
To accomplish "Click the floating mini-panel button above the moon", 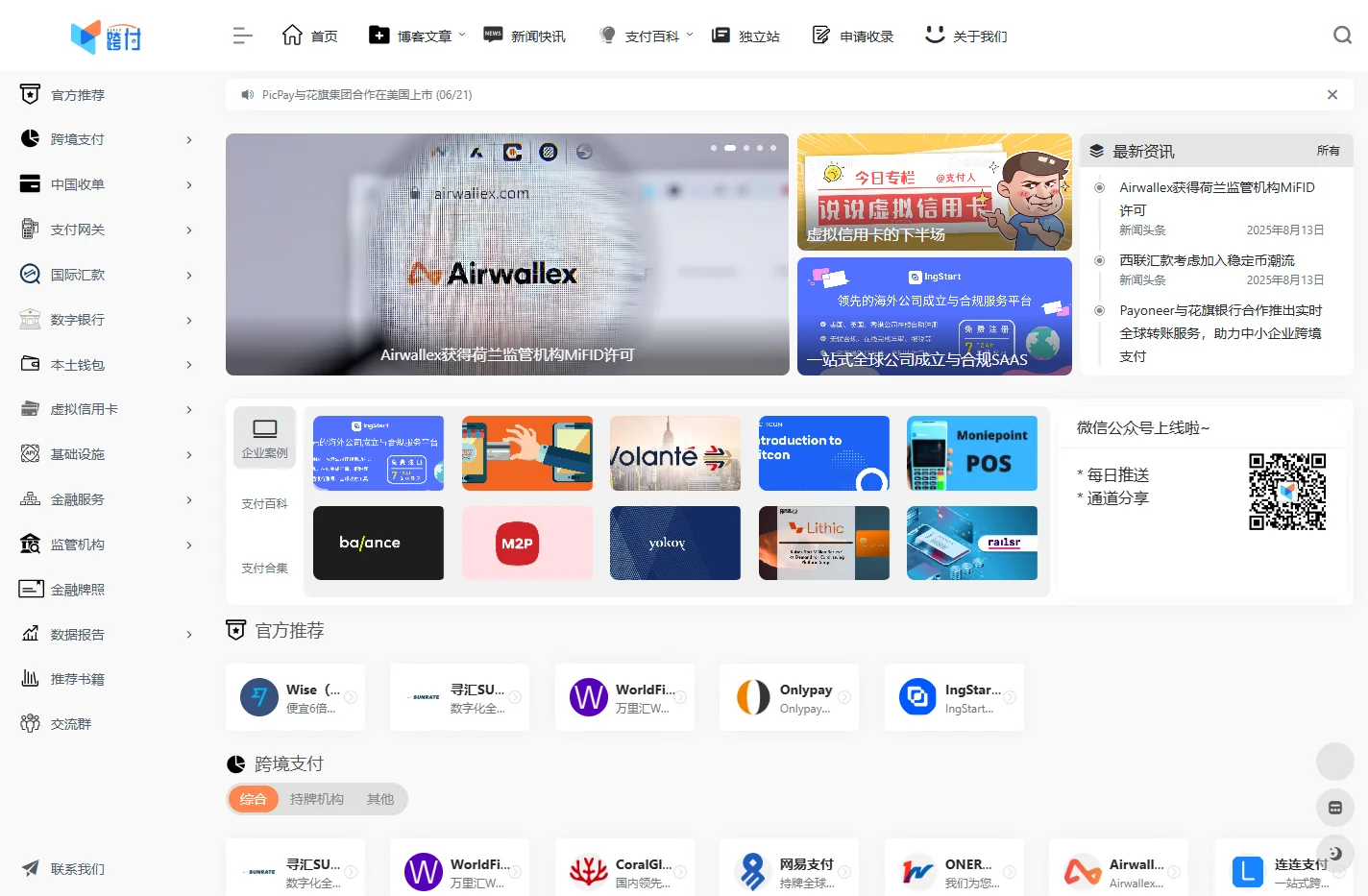I will (1335, 808).
